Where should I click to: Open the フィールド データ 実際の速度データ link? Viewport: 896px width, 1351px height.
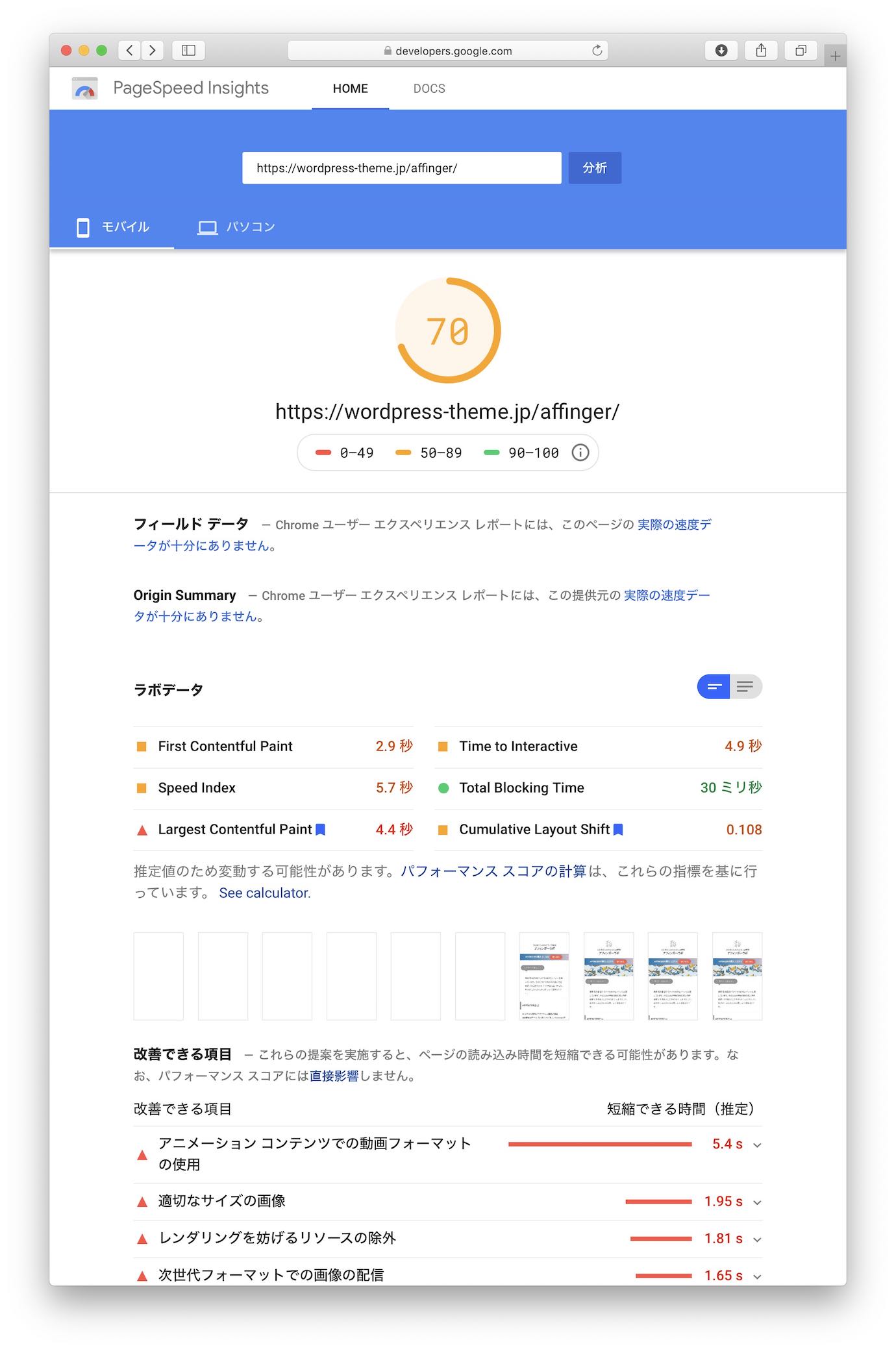pyautogui.click(x=674, y=525)
